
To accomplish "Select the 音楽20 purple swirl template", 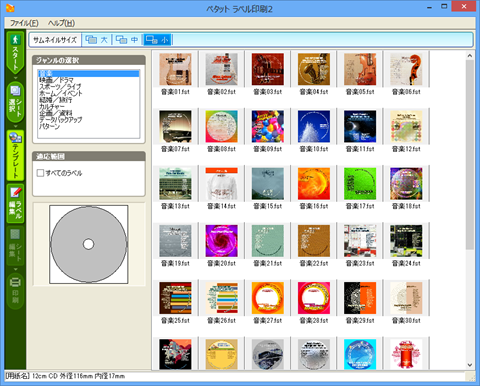I will pos(222,241).
